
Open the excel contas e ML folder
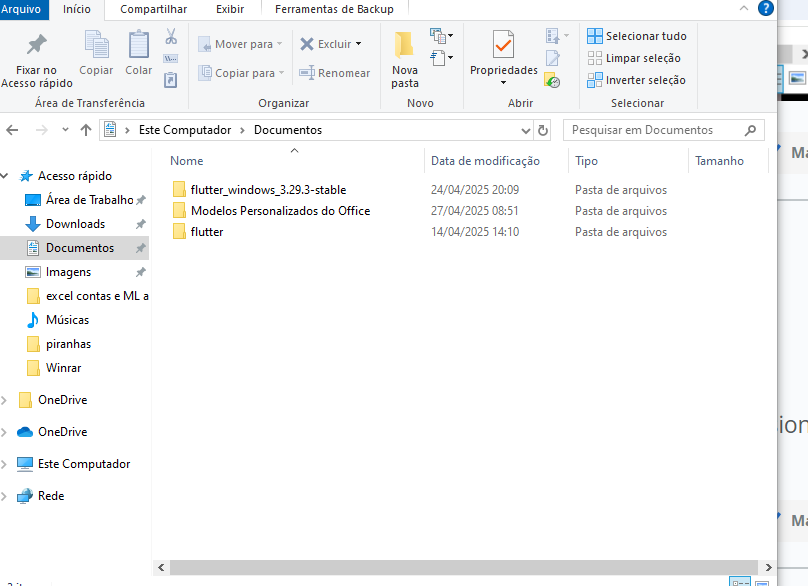click(x=86, y=296)
